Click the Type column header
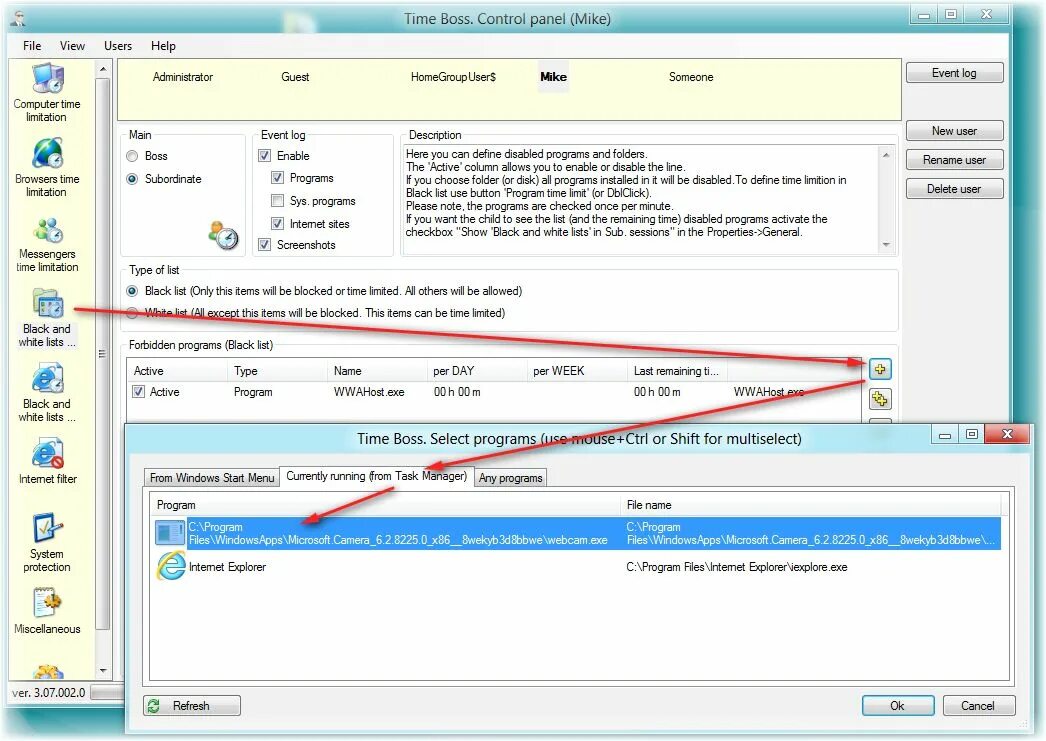Screen dimensions: 1046x741 [x=277, y=371]
